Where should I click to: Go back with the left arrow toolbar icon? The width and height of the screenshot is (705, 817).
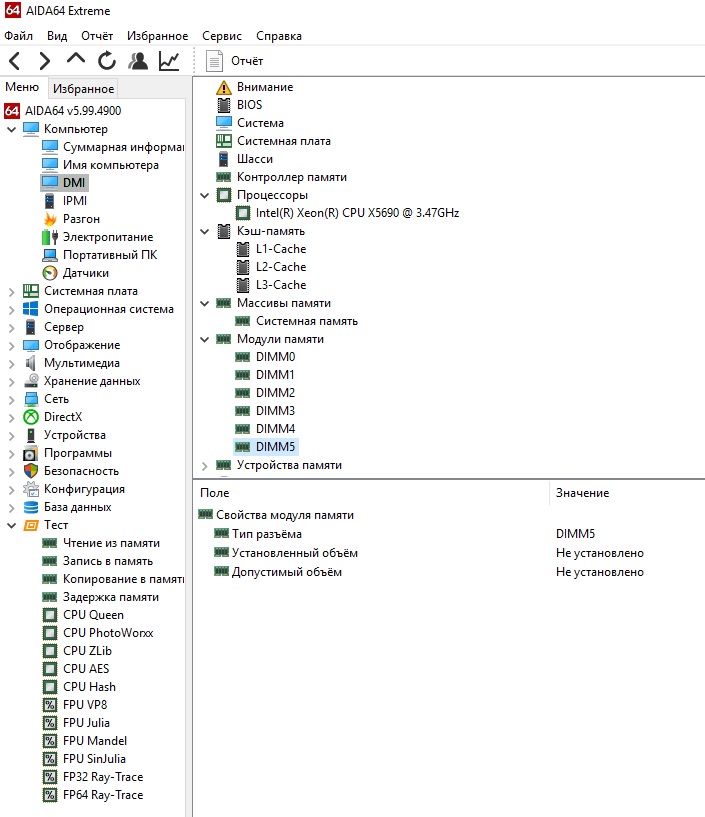(15, 61)
